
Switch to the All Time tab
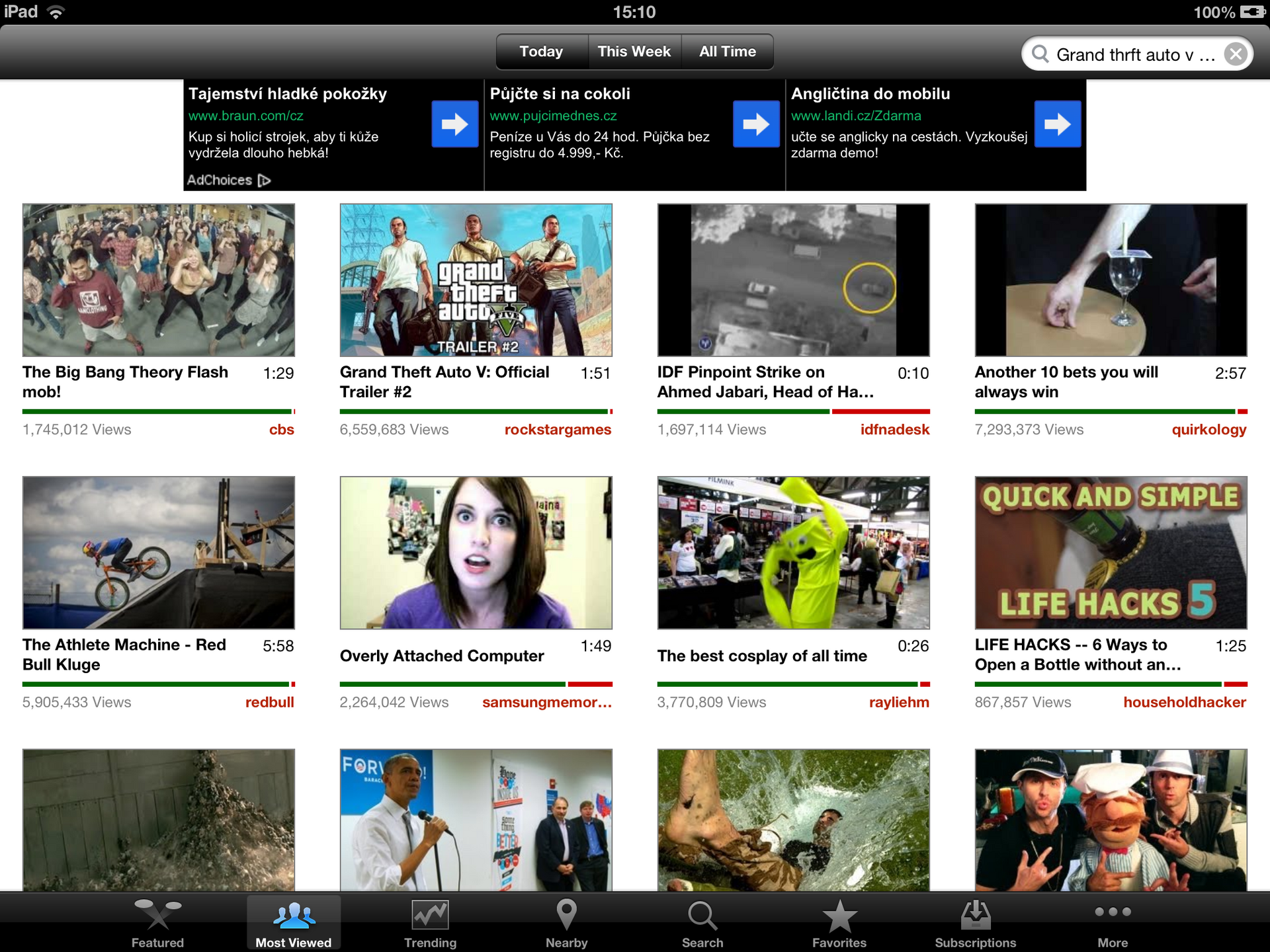[x=727, y=51]
